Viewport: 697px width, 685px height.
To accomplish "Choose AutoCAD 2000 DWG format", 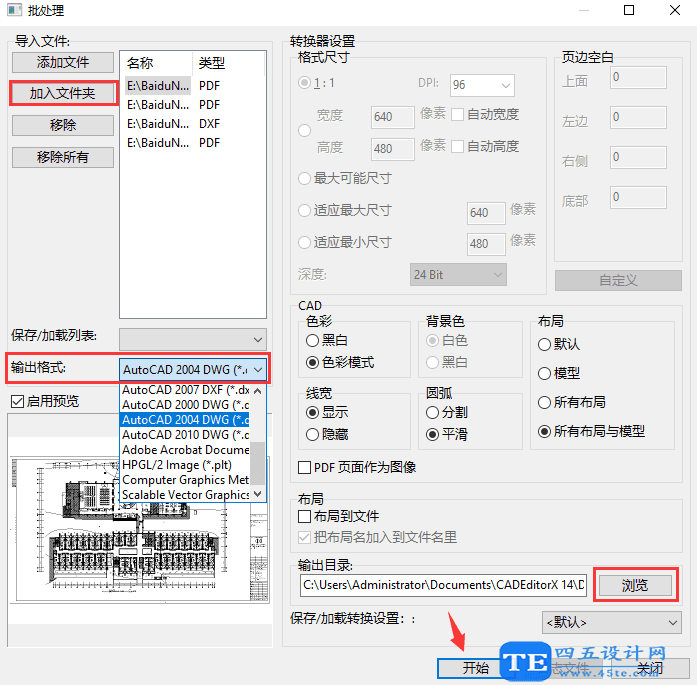I will (x=185, y=405).
